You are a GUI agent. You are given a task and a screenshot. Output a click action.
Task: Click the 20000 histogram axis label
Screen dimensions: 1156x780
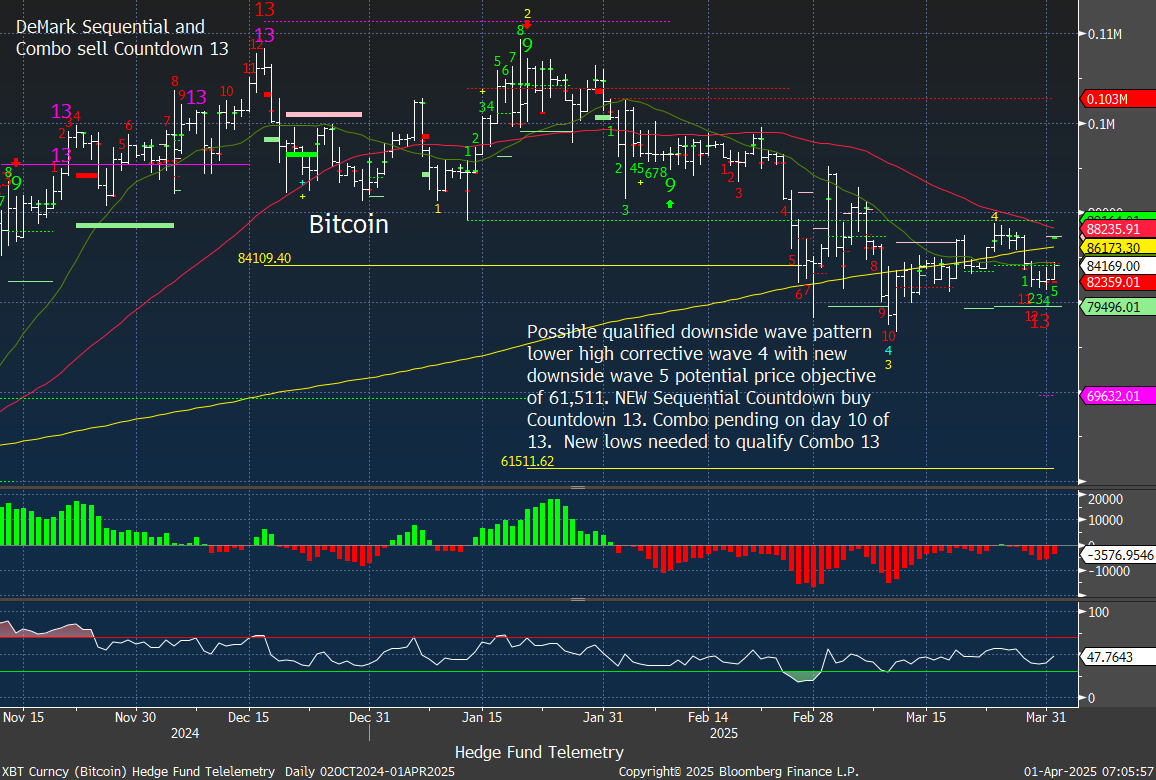tap(1107, 499)
